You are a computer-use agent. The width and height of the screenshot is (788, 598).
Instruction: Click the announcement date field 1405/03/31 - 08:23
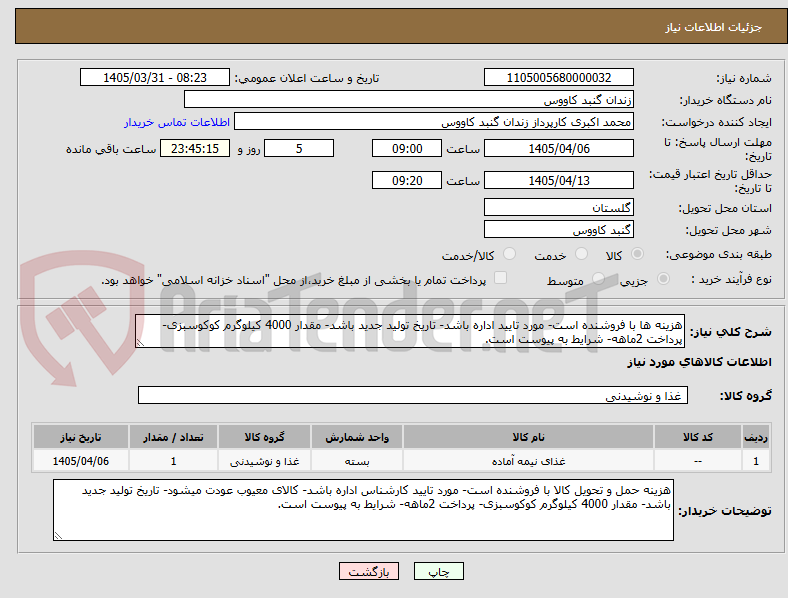pos(155,77)
